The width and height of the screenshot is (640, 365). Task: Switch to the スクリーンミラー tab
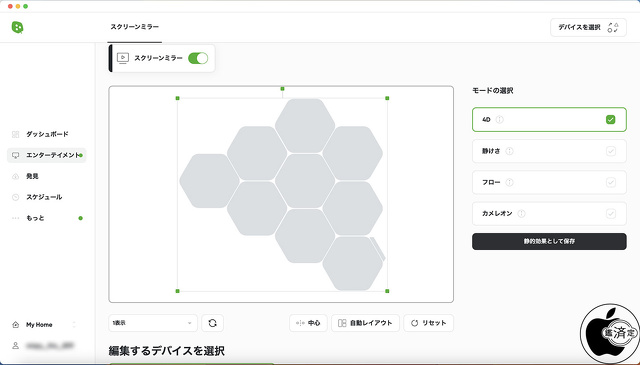[135, 27]
